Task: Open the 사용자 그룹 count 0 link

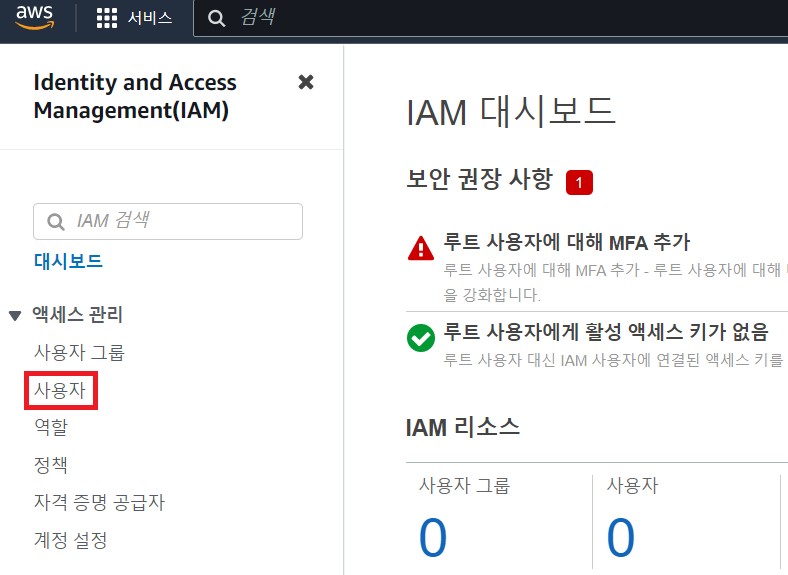Action: coord(433,537)
